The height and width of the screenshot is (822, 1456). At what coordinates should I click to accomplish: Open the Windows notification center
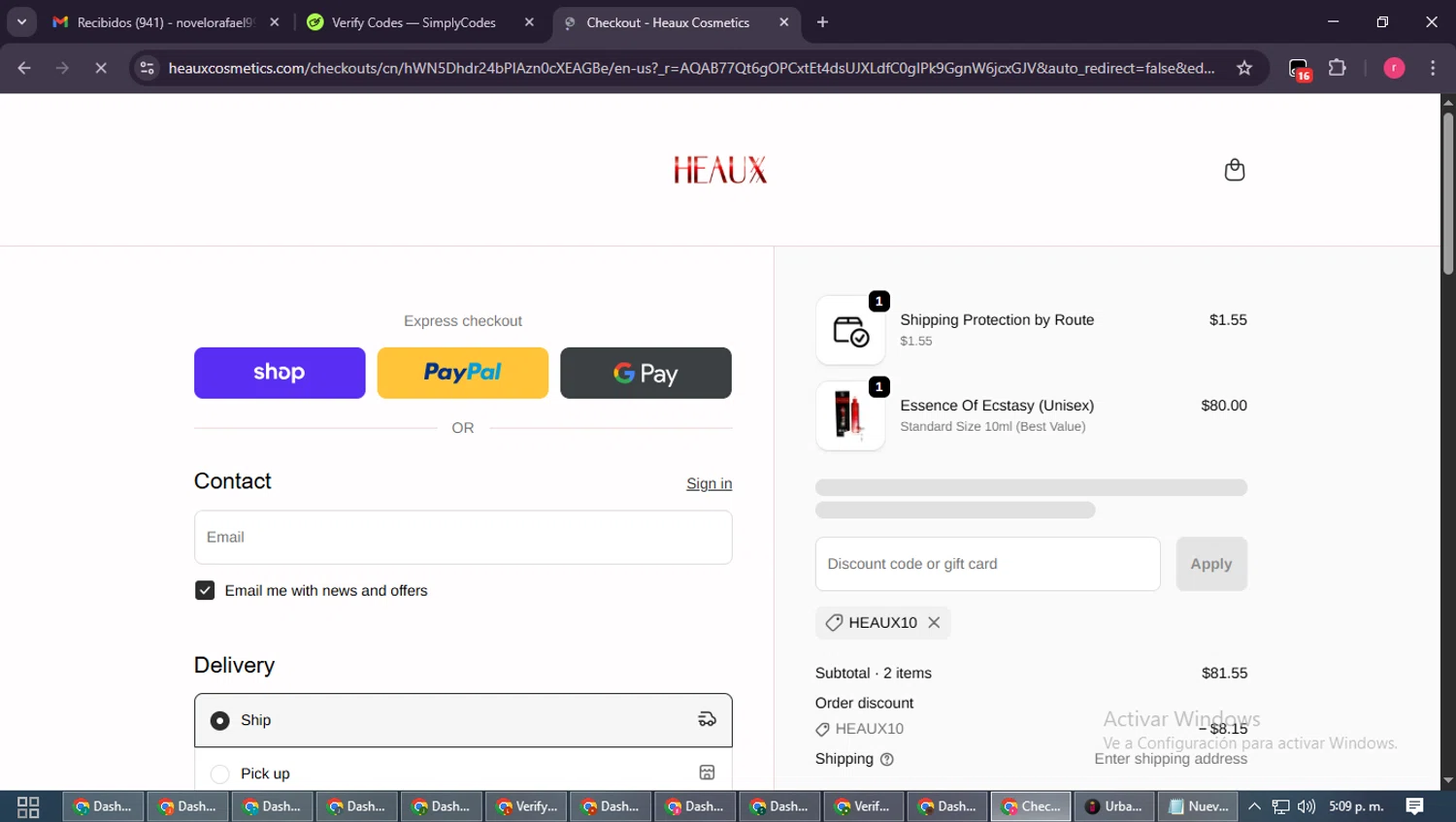[x=1415, y=806]
